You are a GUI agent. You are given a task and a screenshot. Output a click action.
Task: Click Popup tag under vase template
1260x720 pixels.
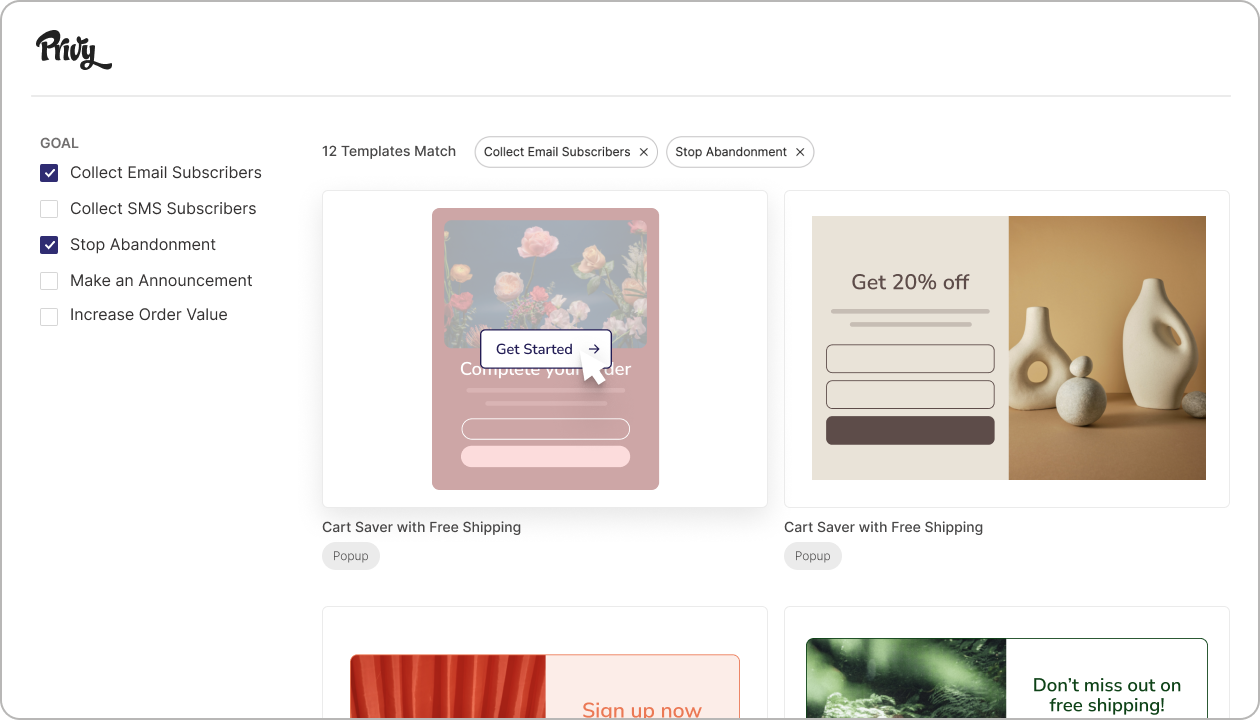[813, 556]
